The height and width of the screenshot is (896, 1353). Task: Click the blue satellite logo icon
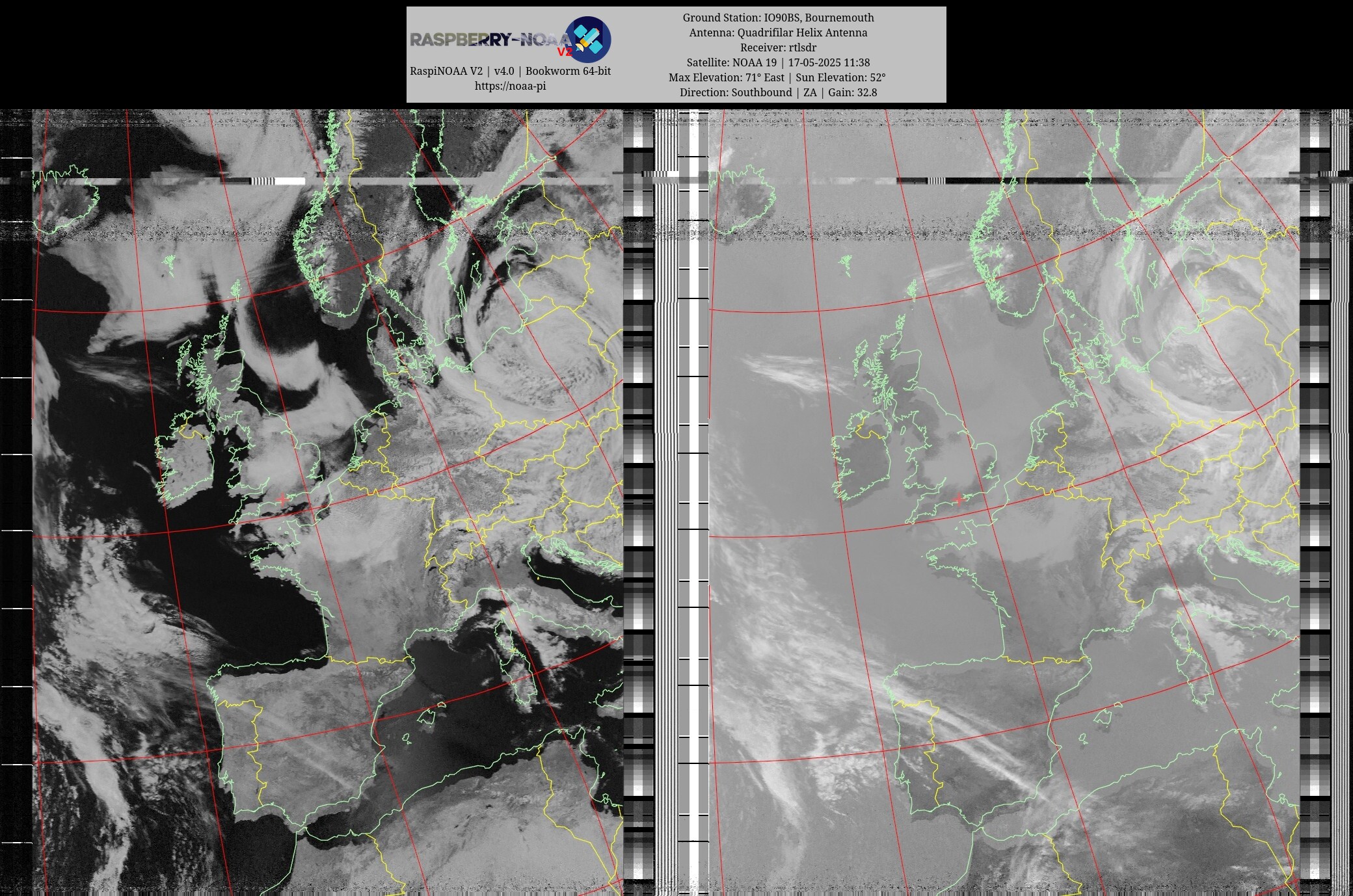(x=588, y=40)
